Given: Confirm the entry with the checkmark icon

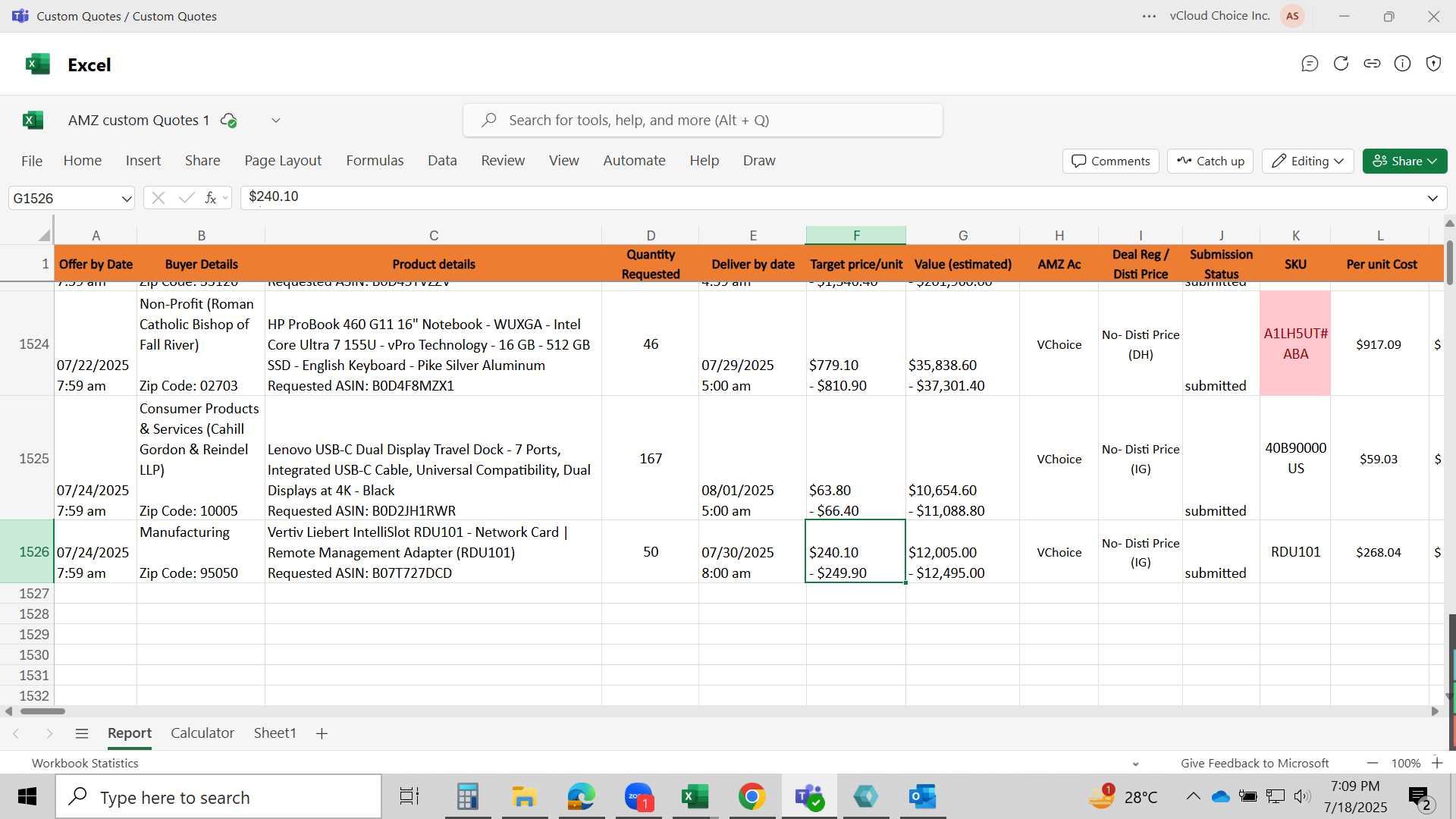Looking at the screenshot, I should (186, 198).
